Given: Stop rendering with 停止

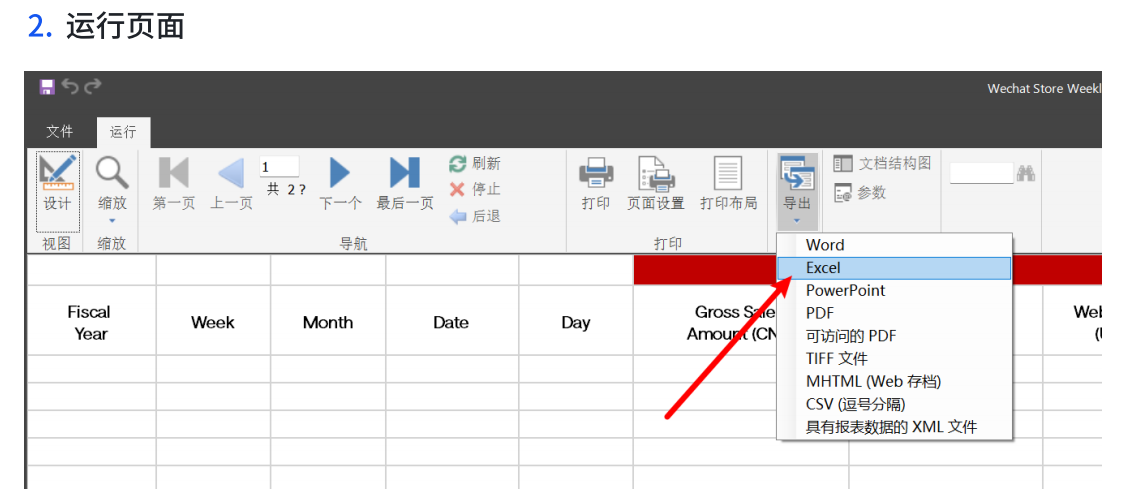Looking at the screenshot, I should pos(475,189).
